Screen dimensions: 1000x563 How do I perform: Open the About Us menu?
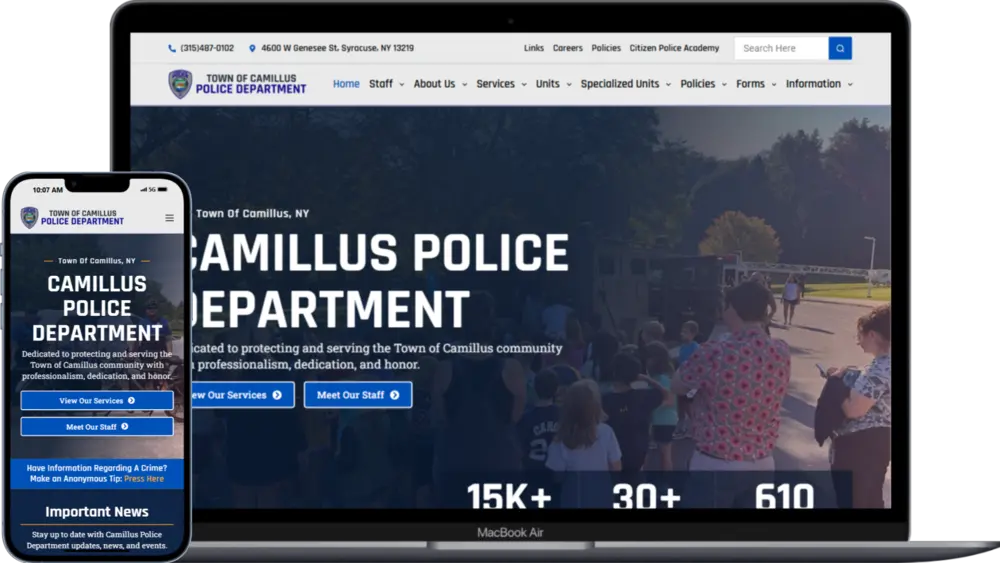pos(434,84)
